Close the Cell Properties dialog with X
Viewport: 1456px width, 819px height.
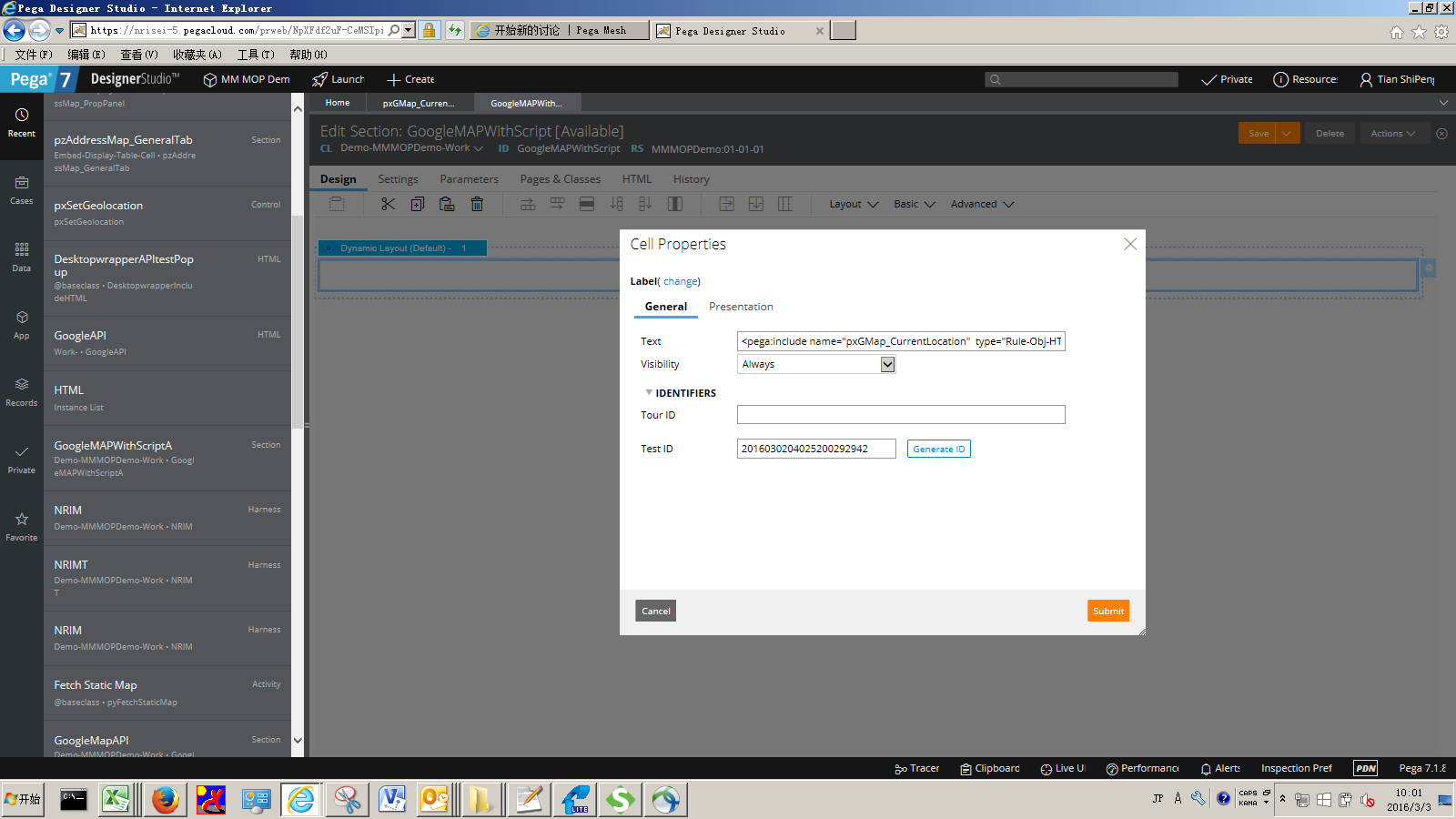tap(1130, 244)
